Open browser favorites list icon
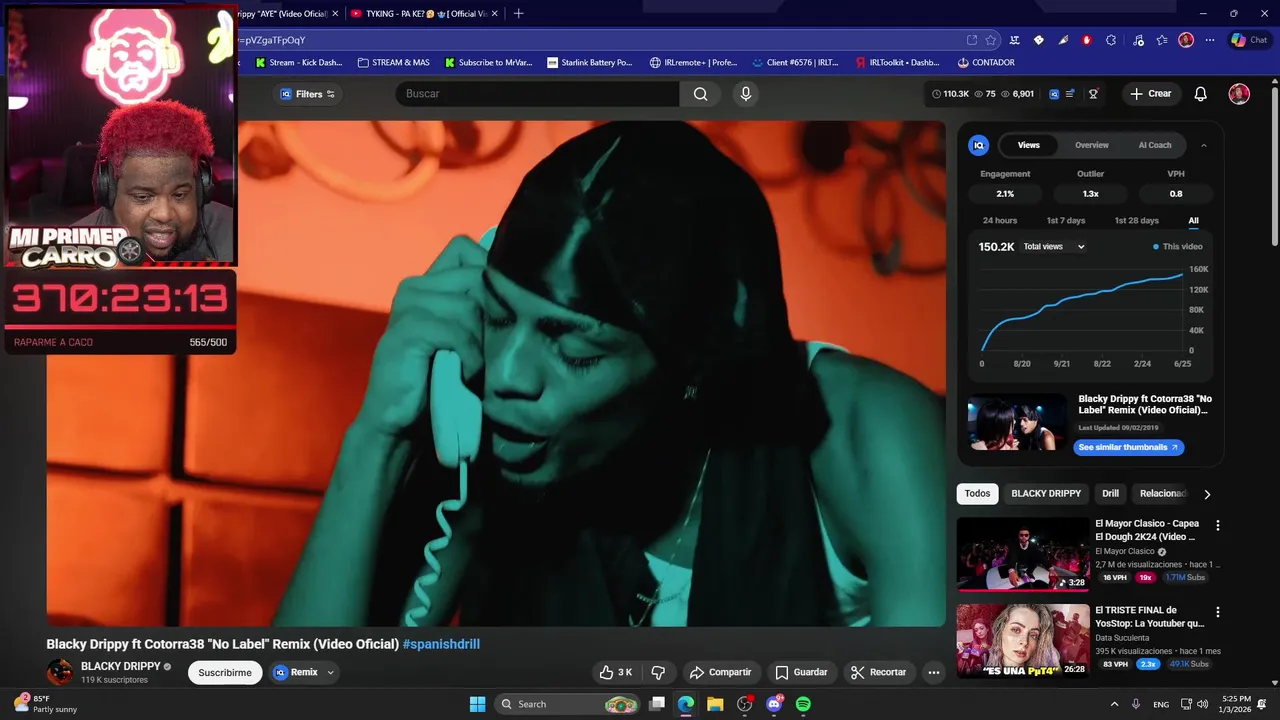 tap(1162, 40)
